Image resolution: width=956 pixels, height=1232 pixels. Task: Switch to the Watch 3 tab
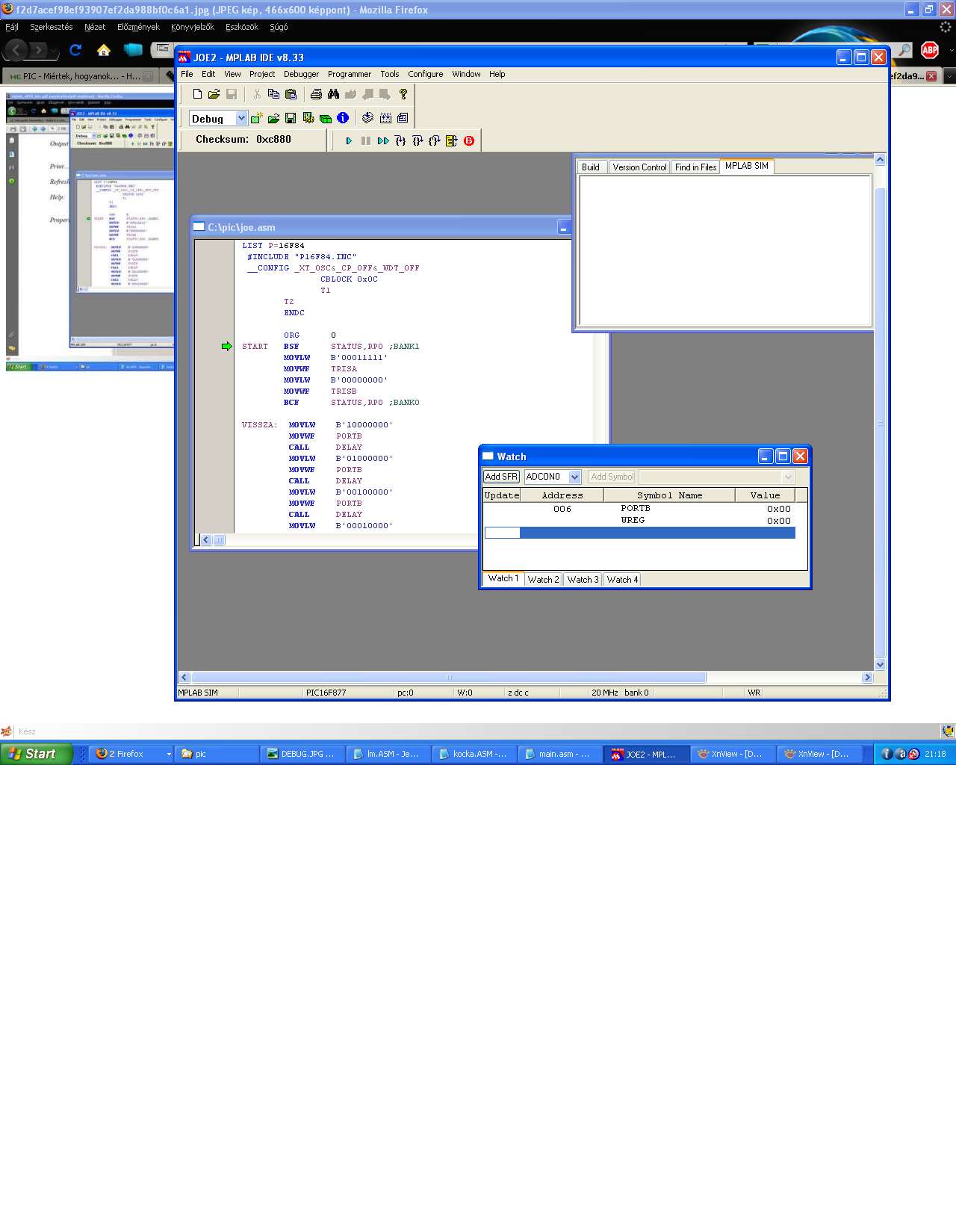(x=583, y=580)
